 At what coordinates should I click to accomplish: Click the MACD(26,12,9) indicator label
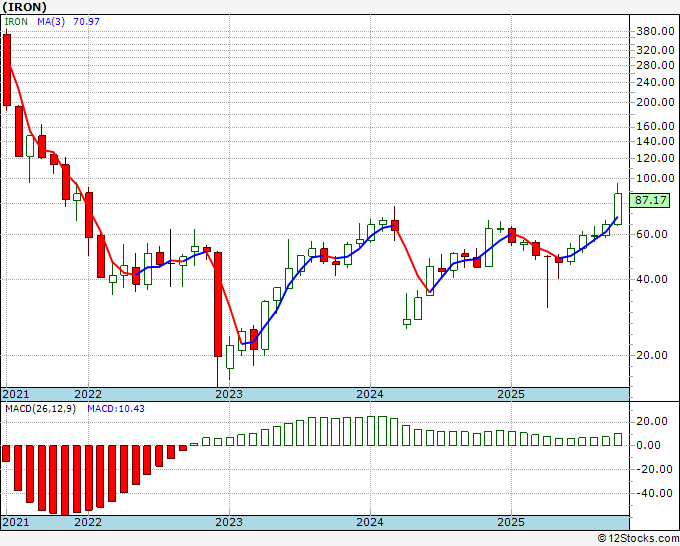40,409
